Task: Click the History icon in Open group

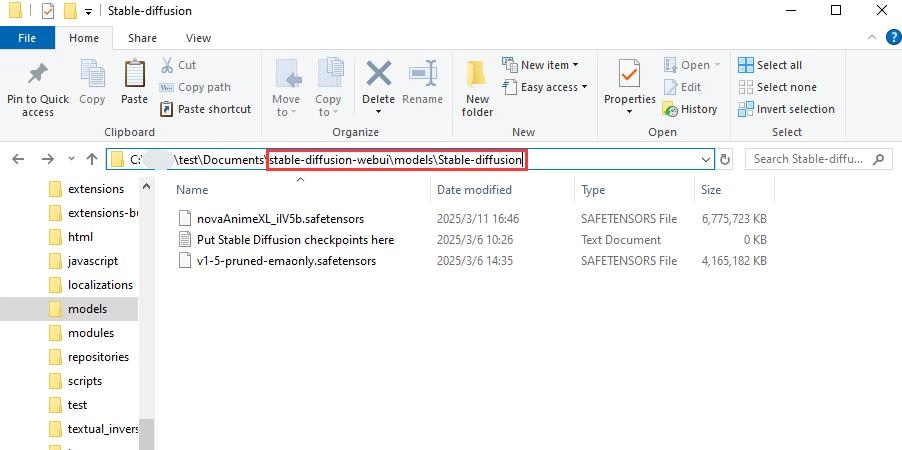Action: click(671, 109)
